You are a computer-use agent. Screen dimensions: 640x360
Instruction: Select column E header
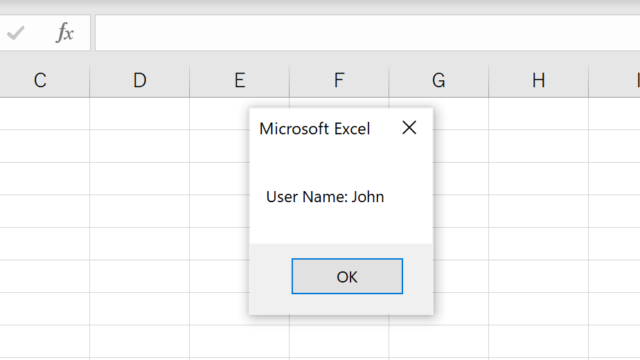click(x=240, y=80)
